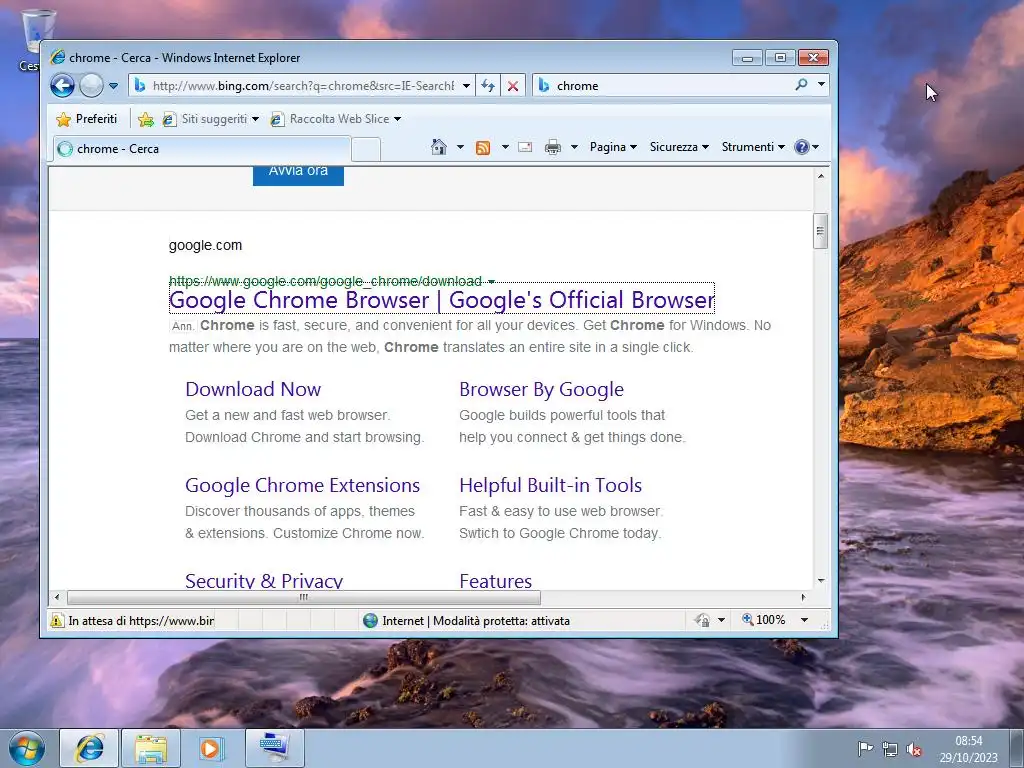Open the Google Chrome Extensions link
The height and width of the screenshot is (768, 1024).
click(x=302, y=485)
